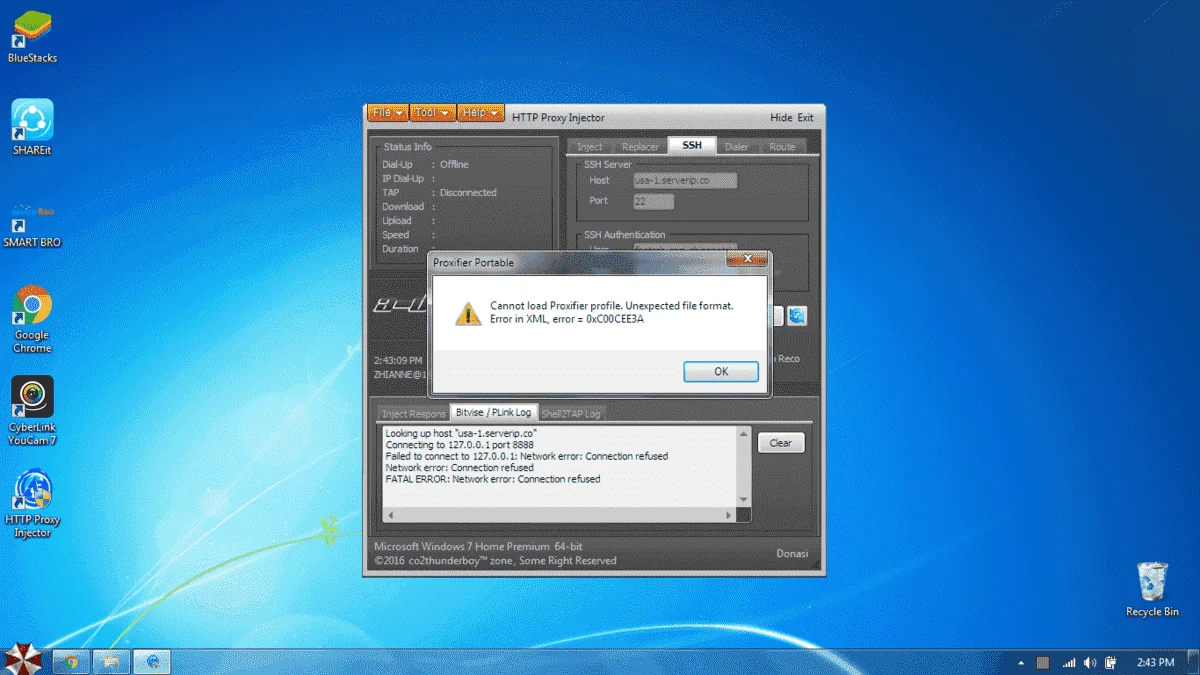Select the SMART BRO desktop shortcut
Image resolution: width=1200 pixels, height=675 pixels.
pos(32,224)
